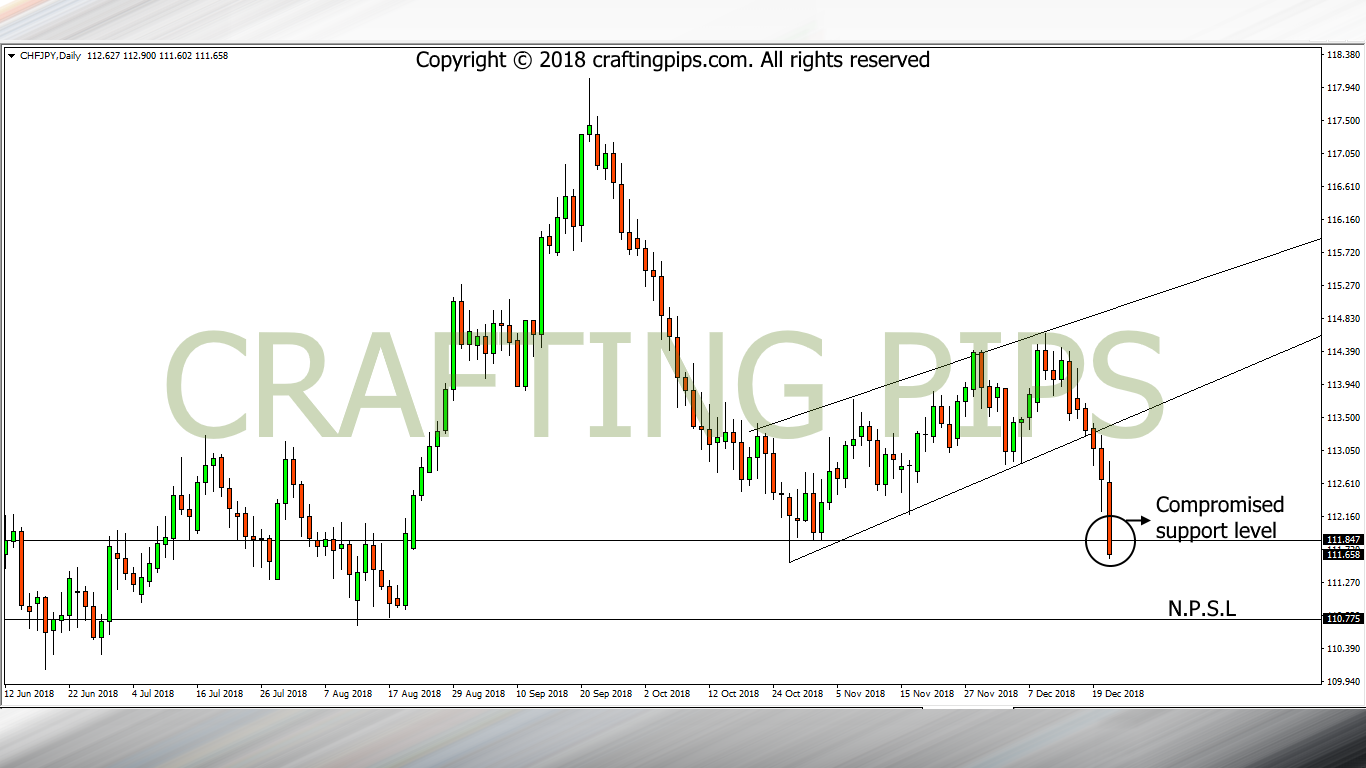Click the 24 Oct 2018 date label
This screenshot has height=768, width=1366.
pyautogui.click(x=798, y=693)
